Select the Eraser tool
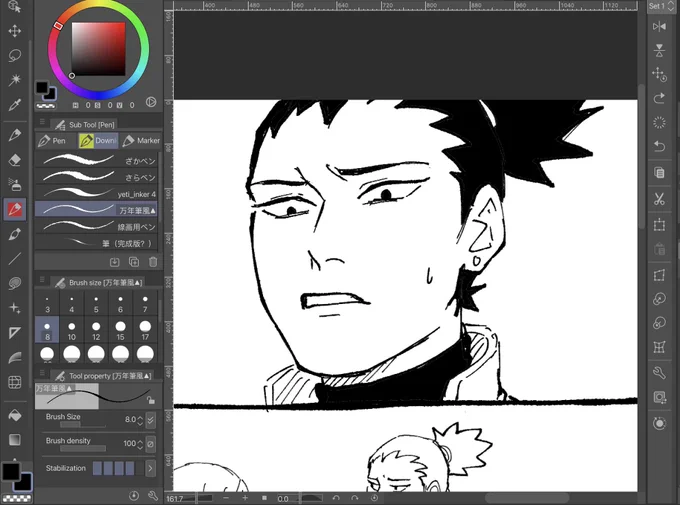The image size is (680, 505). [15, 160]
